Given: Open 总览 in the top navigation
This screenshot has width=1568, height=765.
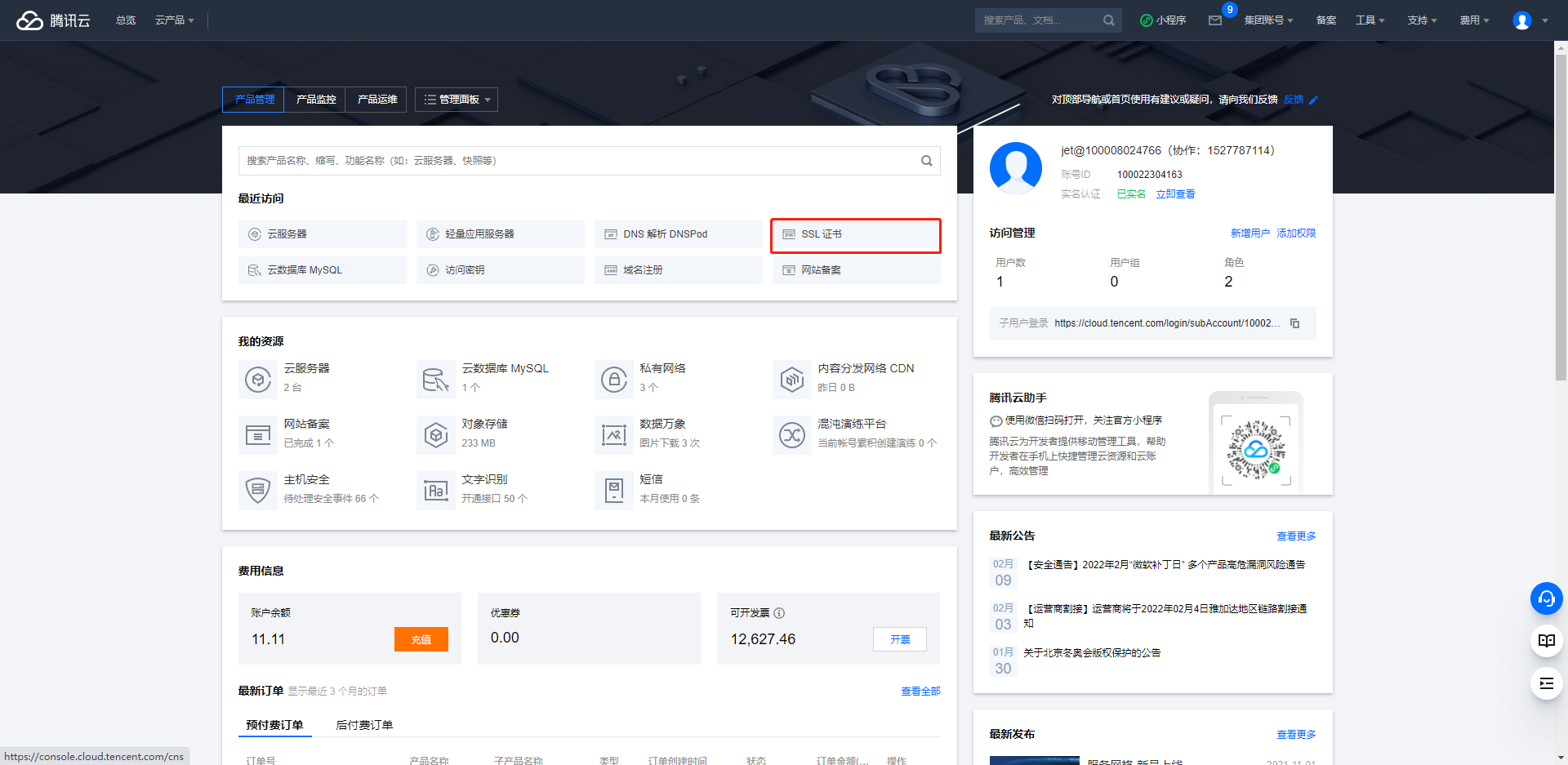Looking at the screenshot, I should click(x=126, y=20).
